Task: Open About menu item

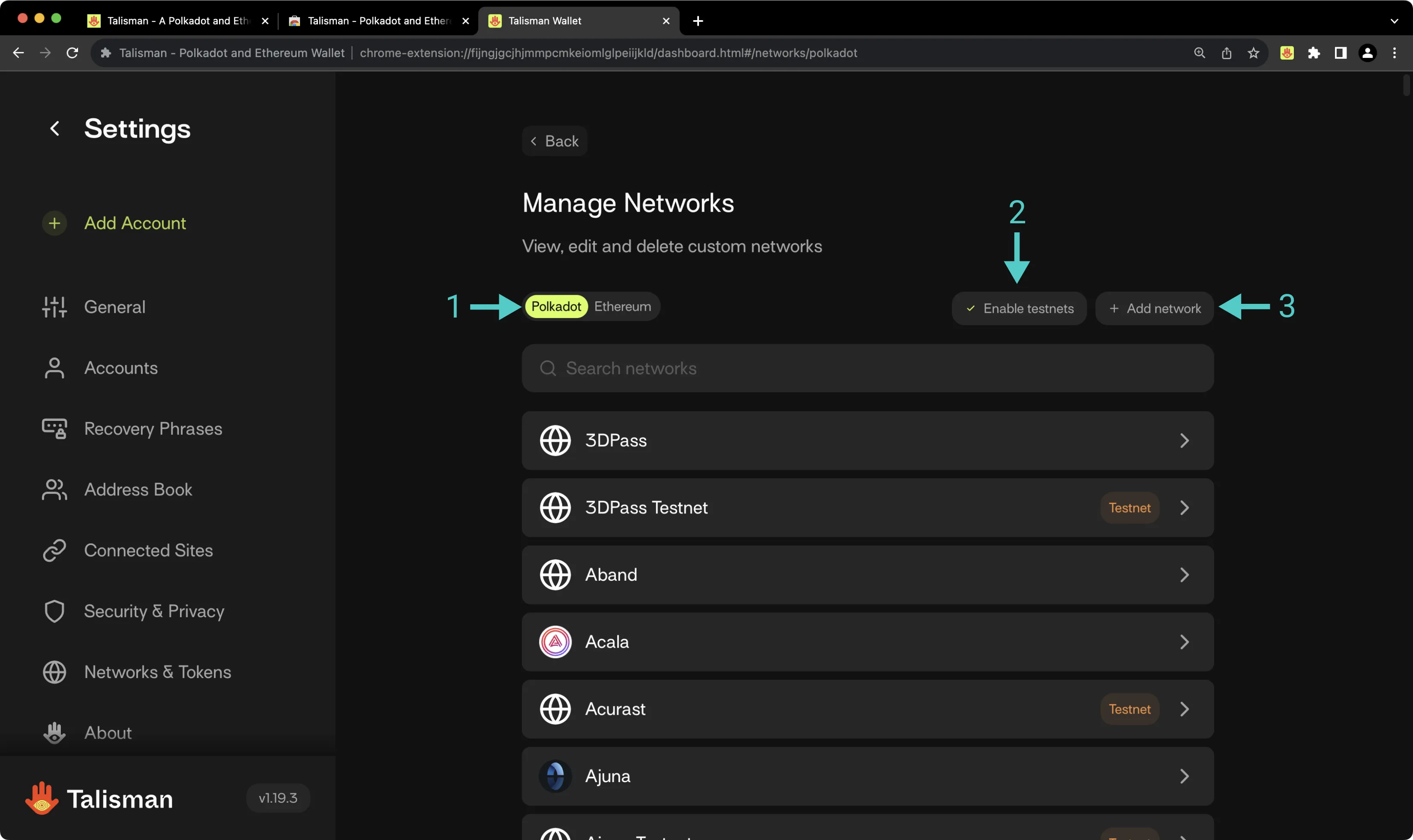Action: tap(108, 732)
